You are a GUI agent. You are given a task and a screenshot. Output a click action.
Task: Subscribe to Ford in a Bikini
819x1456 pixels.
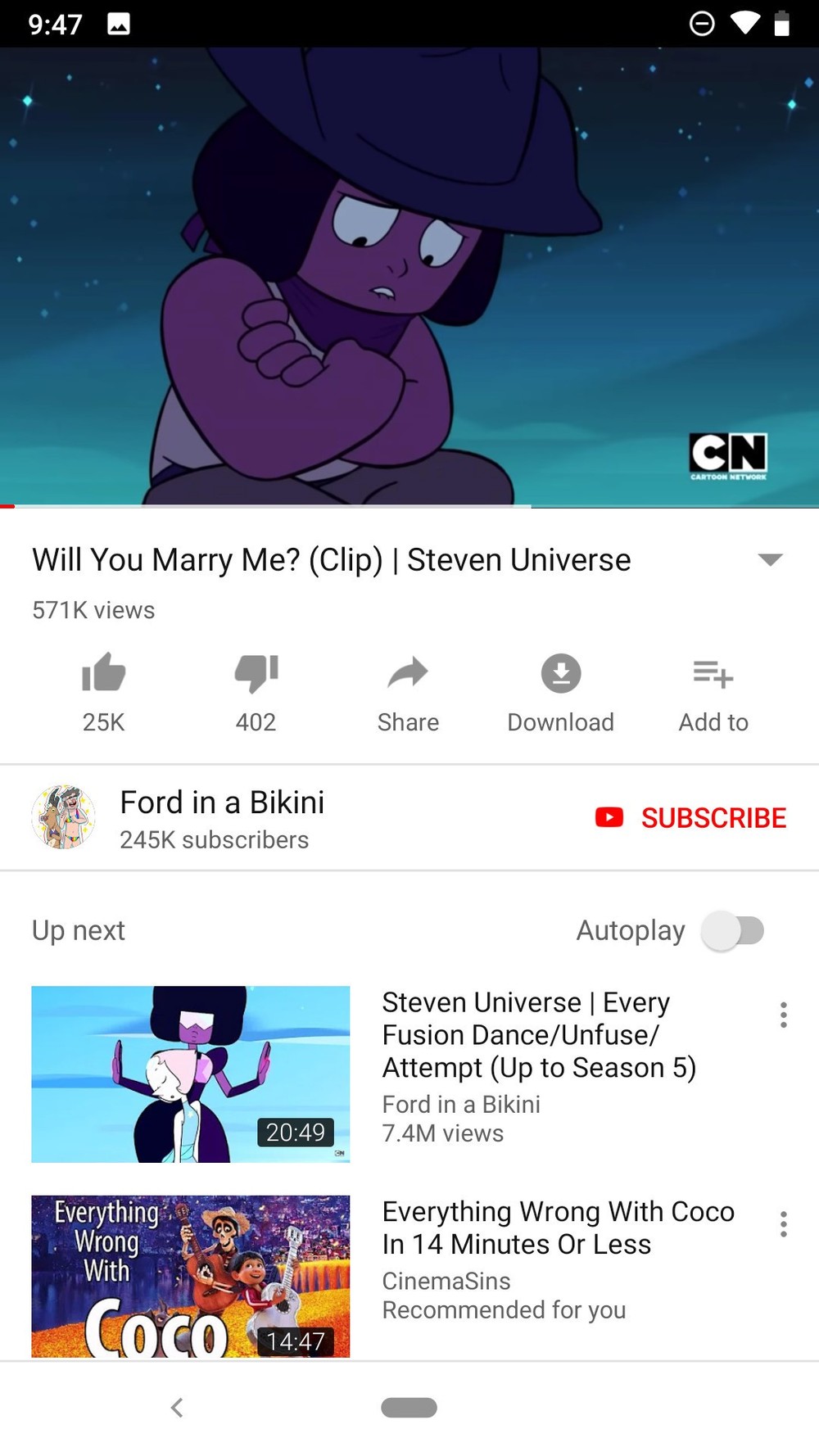point(690,817)
